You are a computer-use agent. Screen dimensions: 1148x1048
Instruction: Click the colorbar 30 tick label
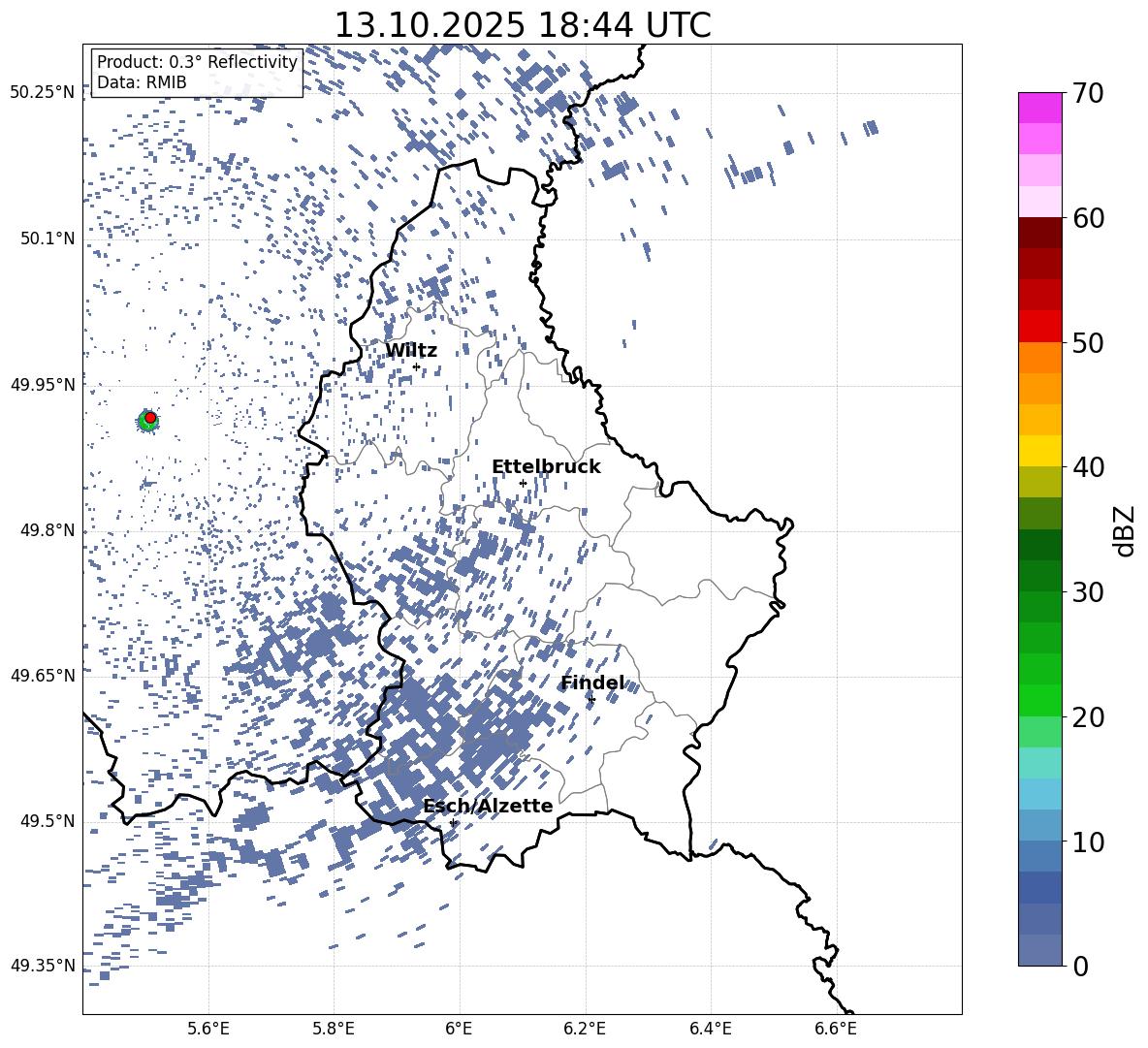(x=1089, y=592)
